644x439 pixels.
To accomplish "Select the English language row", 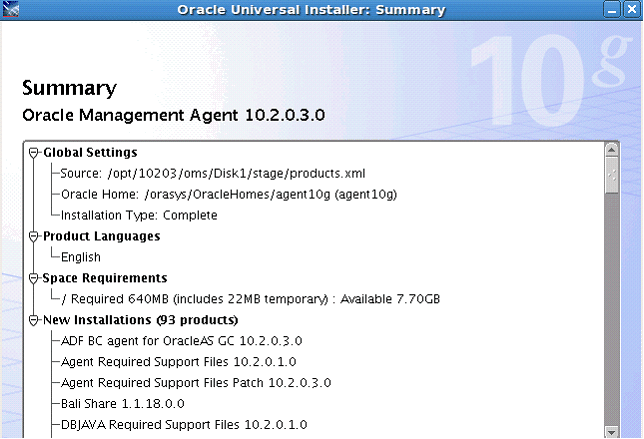I will tap(81, 257).
